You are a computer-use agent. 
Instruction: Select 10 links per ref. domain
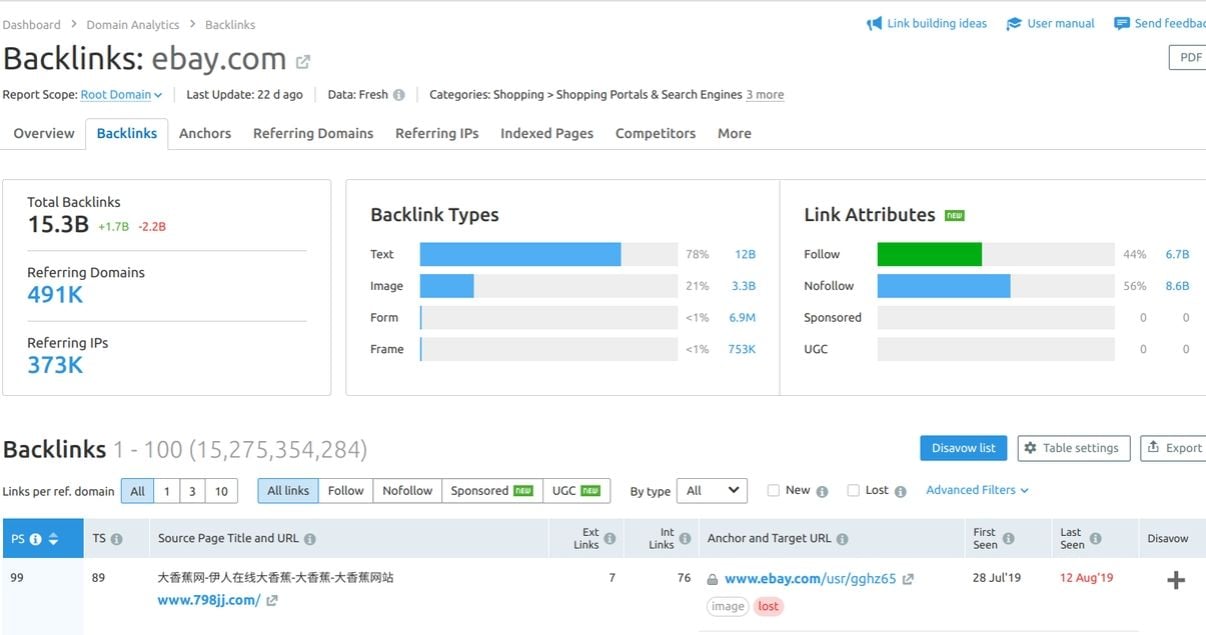coord(221,491)
